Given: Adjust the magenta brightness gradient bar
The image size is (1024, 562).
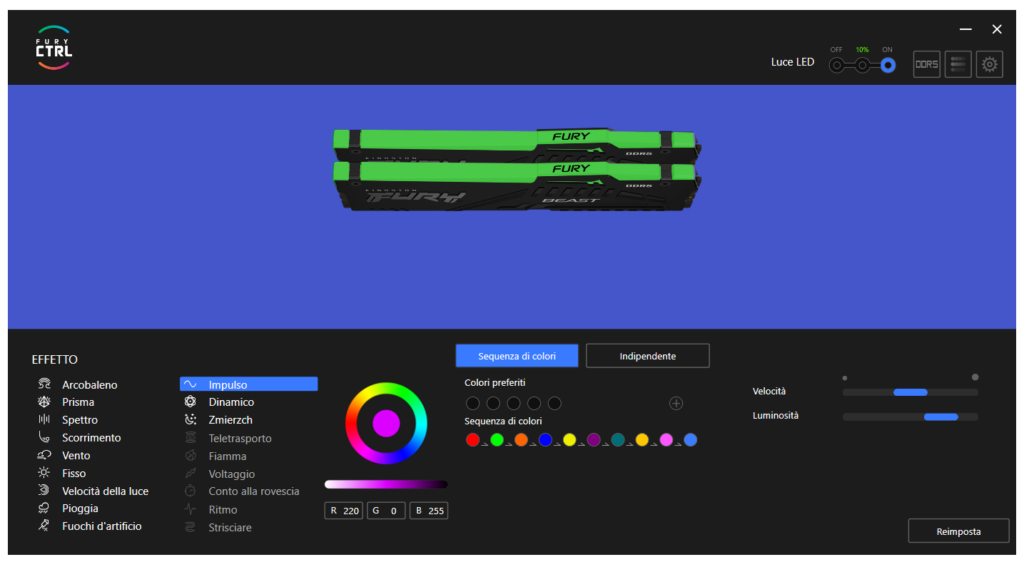Looking at the screenshot, I should pos(386,484).
